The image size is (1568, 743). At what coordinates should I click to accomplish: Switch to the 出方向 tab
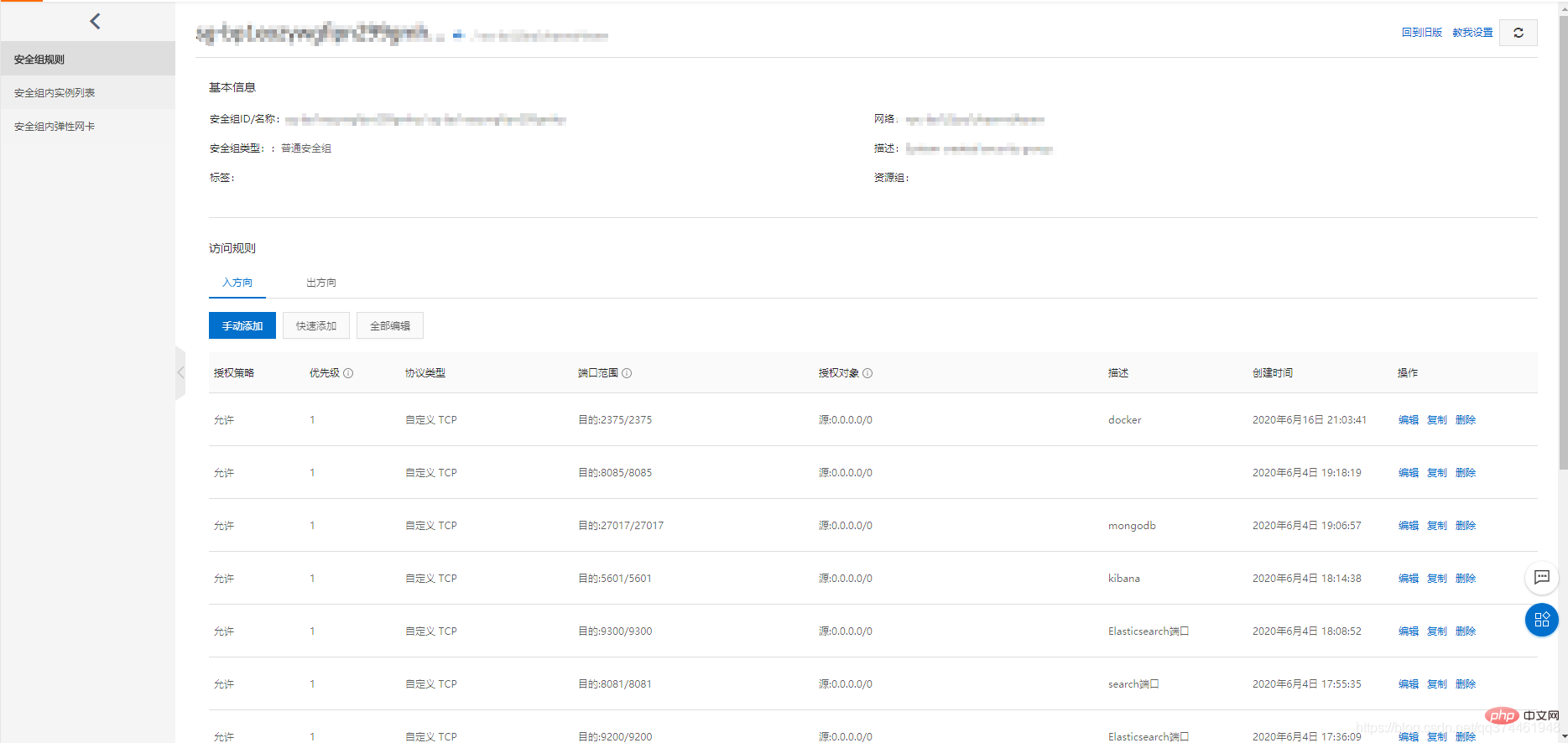[x=321, y=283]
